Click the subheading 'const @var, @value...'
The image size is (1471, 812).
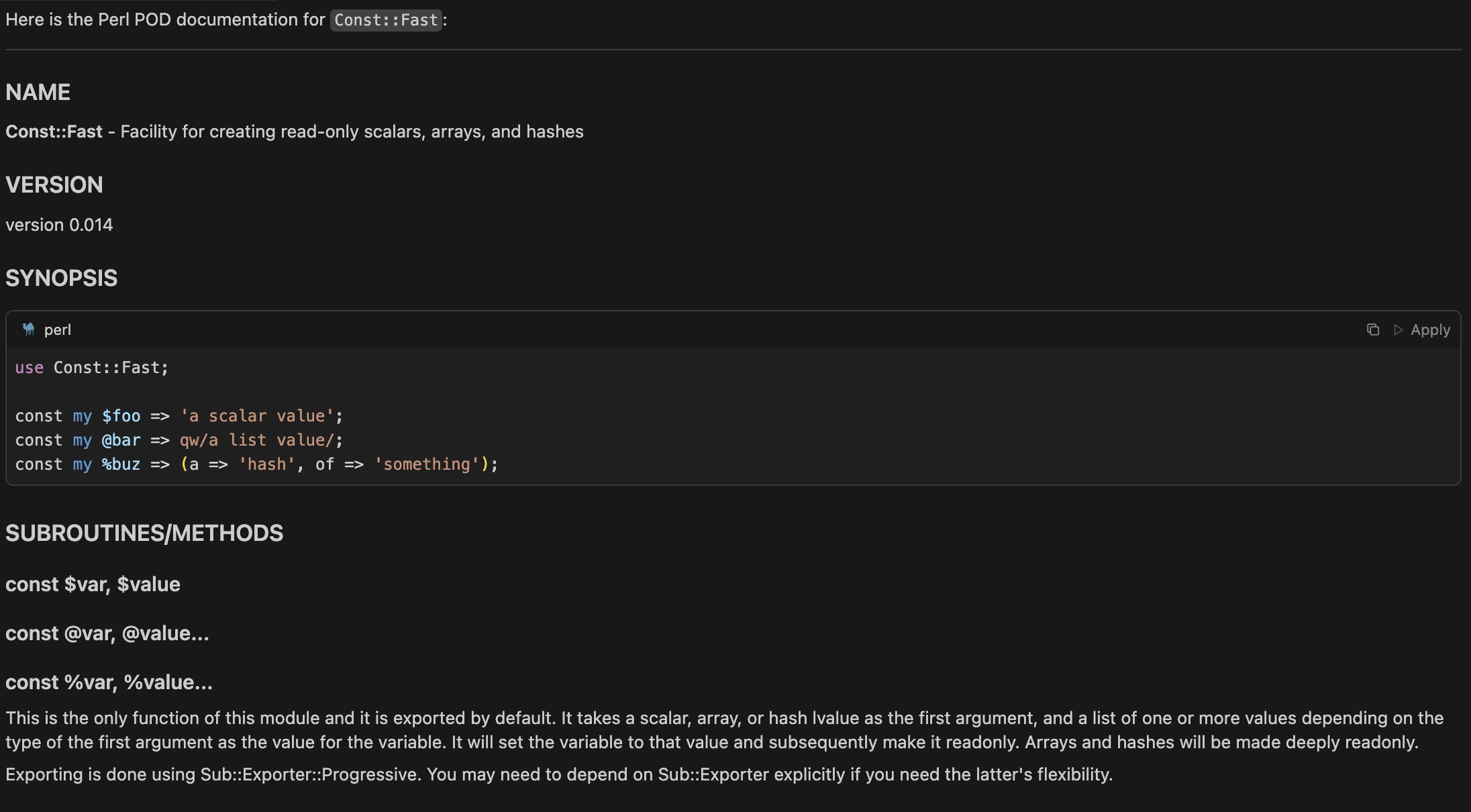point(107,633)
